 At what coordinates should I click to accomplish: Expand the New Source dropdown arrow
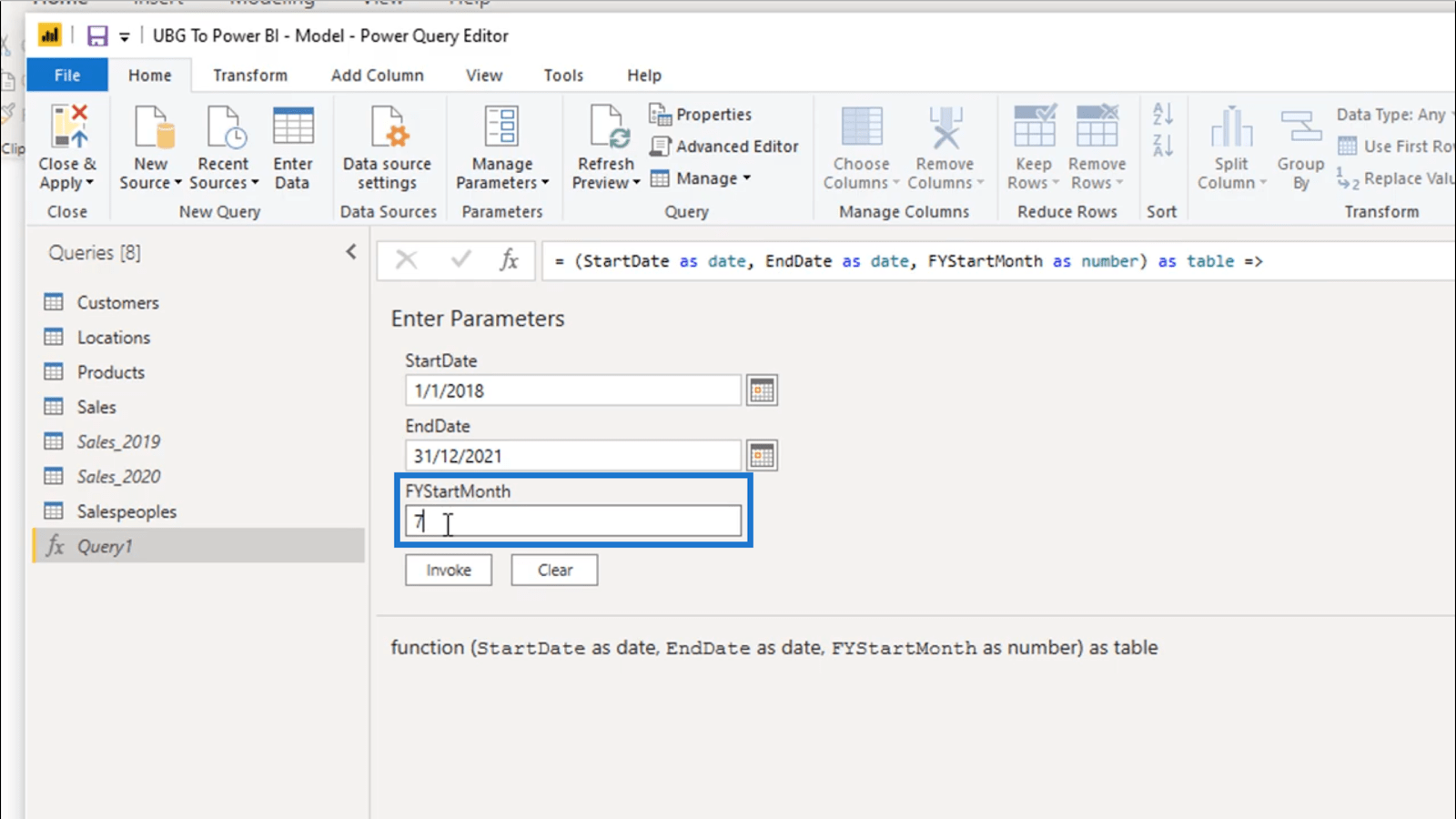point(178,183)
